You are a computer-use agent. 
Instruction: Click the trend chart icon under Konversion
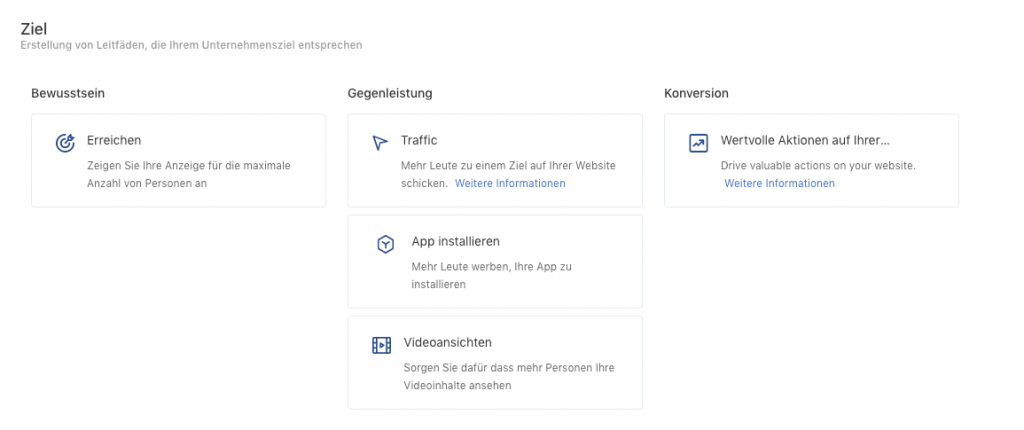click(x=698, y=143)
